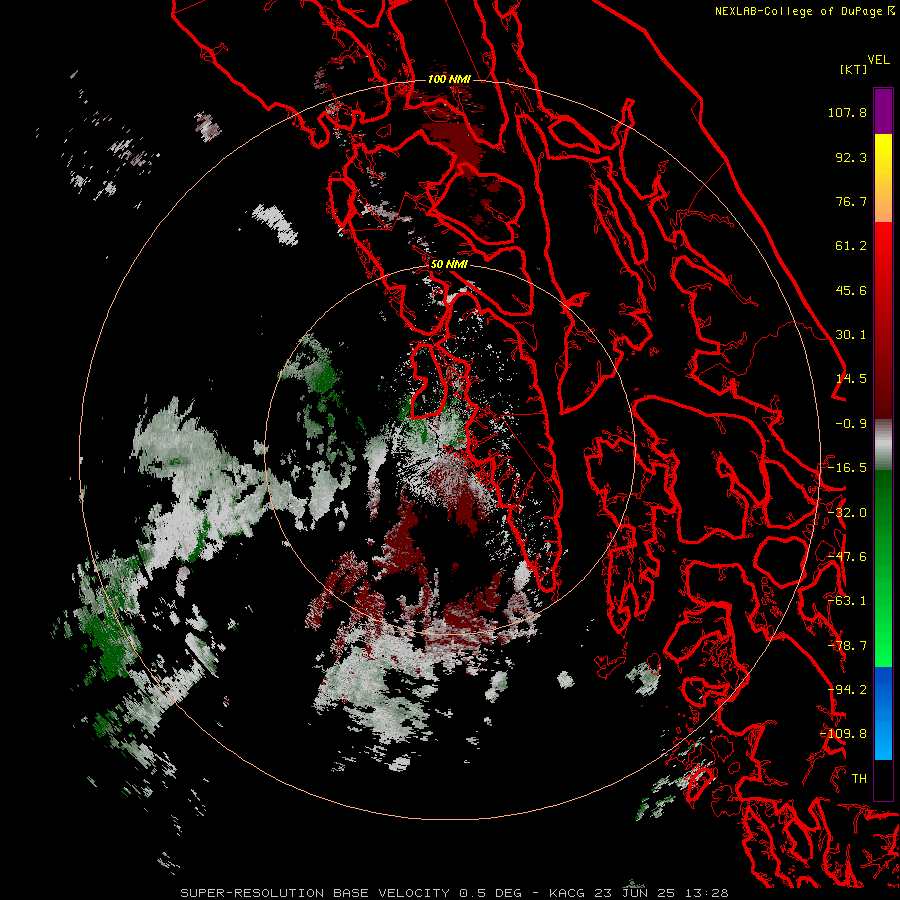Screen dimensions: 900x900
Task: Click the purple segment of the color bar
Action: coord(883,111)
